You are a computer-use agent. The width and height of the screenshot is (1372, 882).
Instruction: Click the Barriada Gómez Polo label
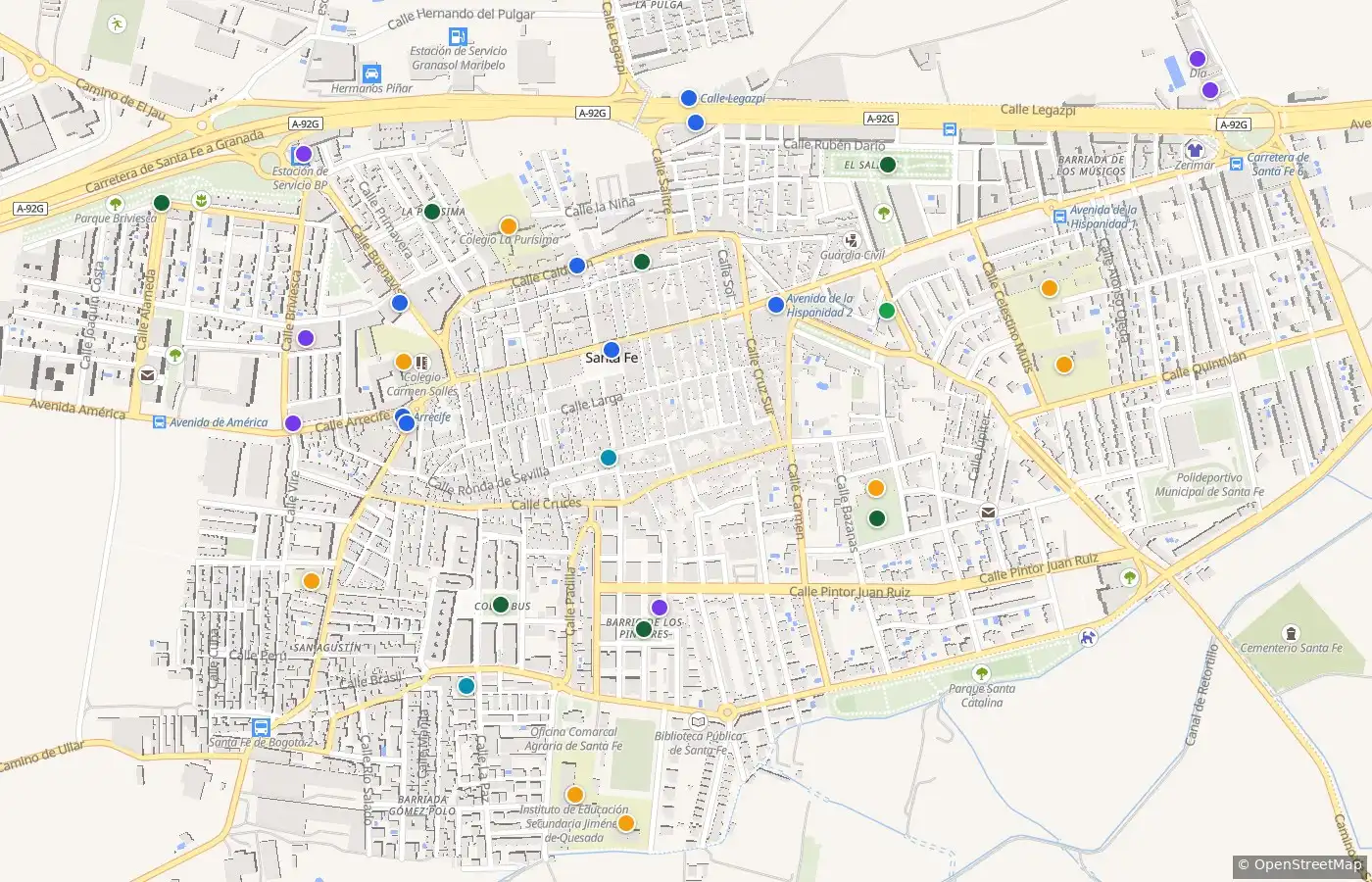click(421, 806)
